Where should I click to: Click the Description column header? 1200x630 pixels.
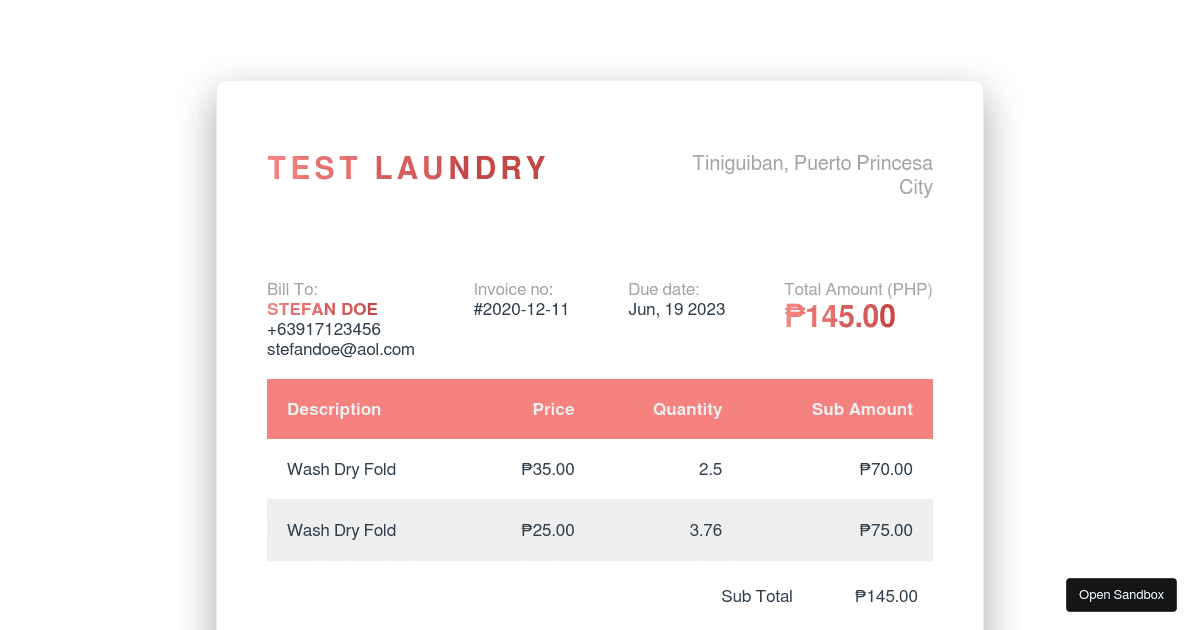click(334, 409)
